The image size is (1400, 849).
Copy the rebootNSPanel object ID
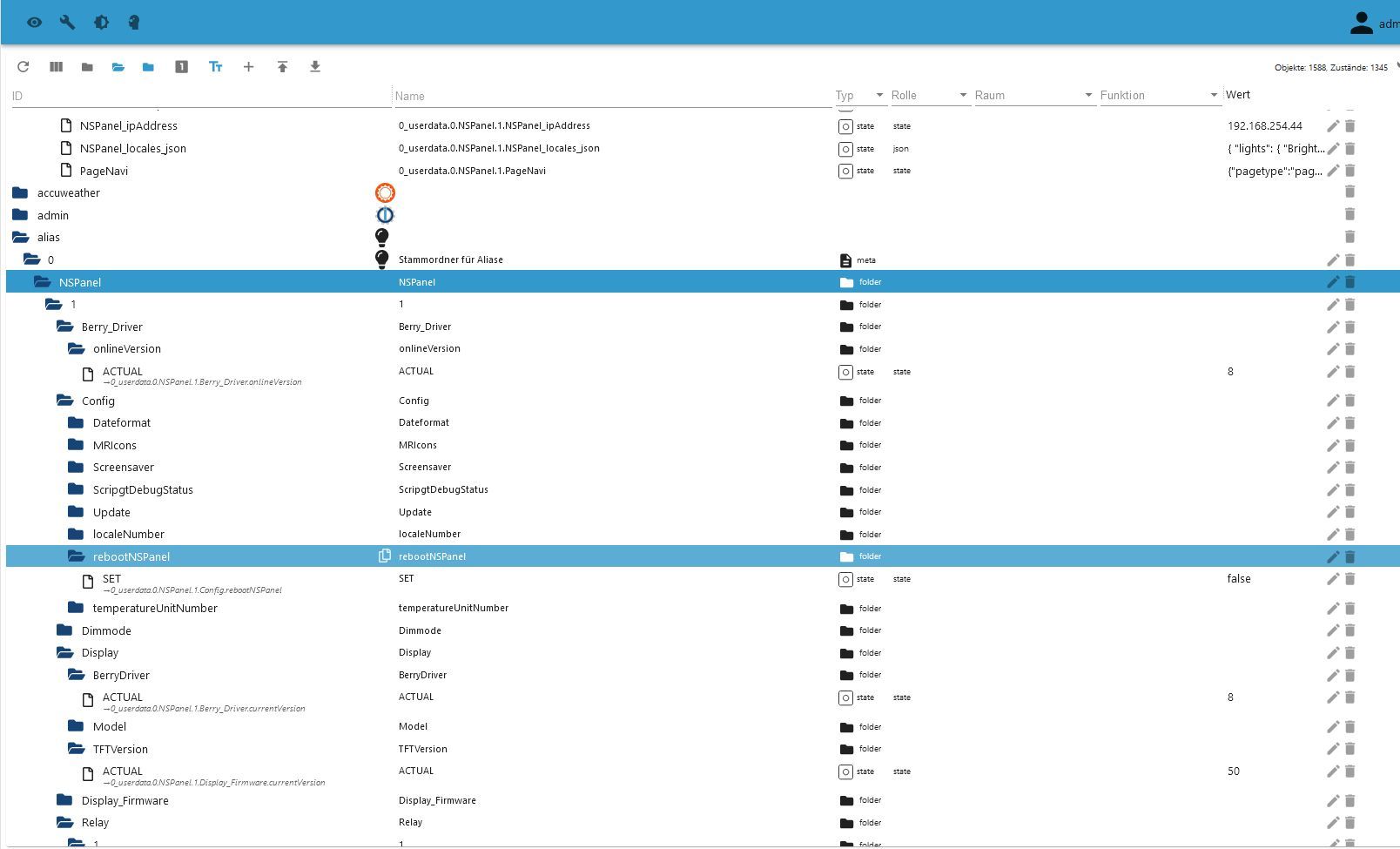[384, 556]
